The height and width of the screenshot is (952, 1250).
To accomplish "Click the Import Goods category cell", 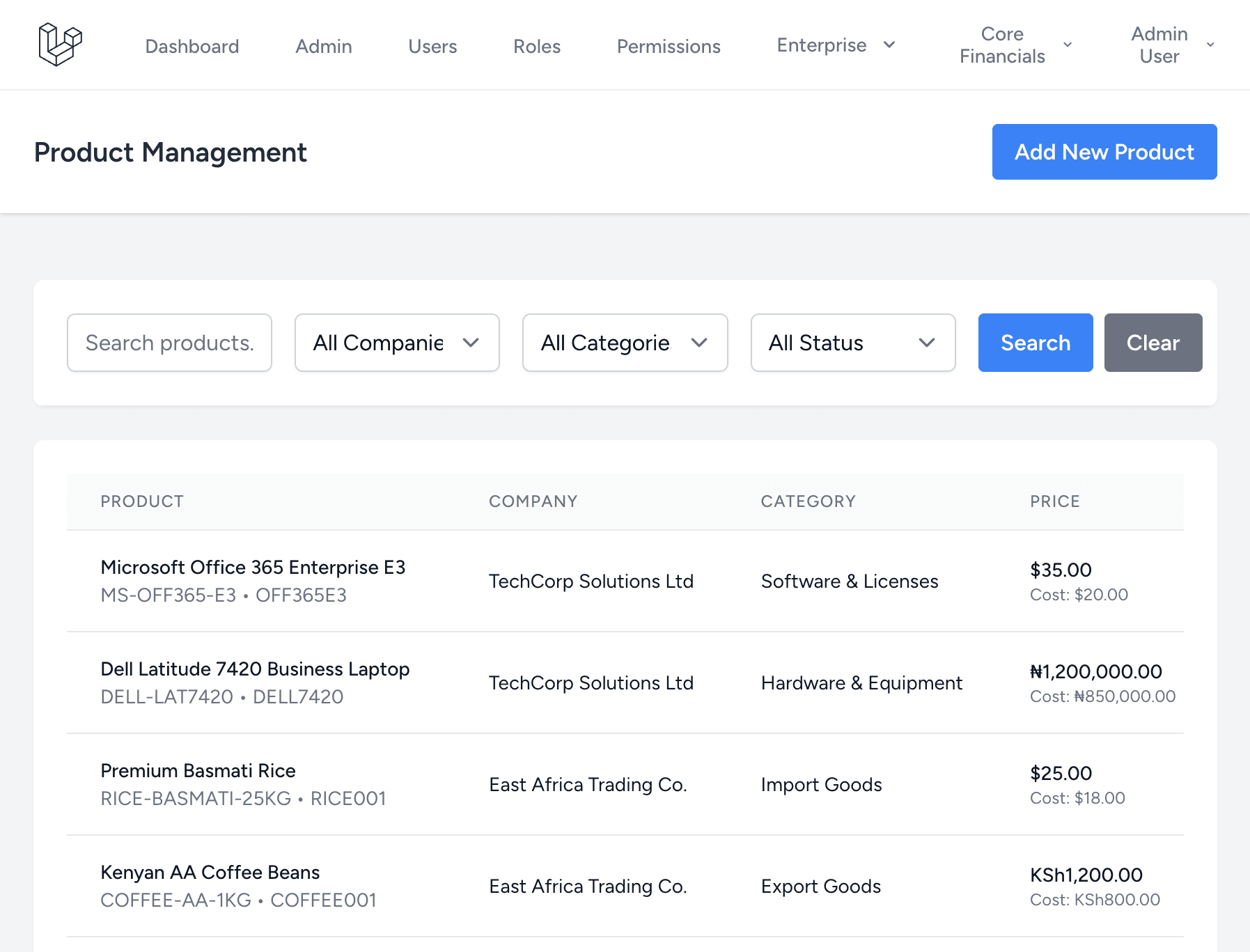I will click(821, 784).
